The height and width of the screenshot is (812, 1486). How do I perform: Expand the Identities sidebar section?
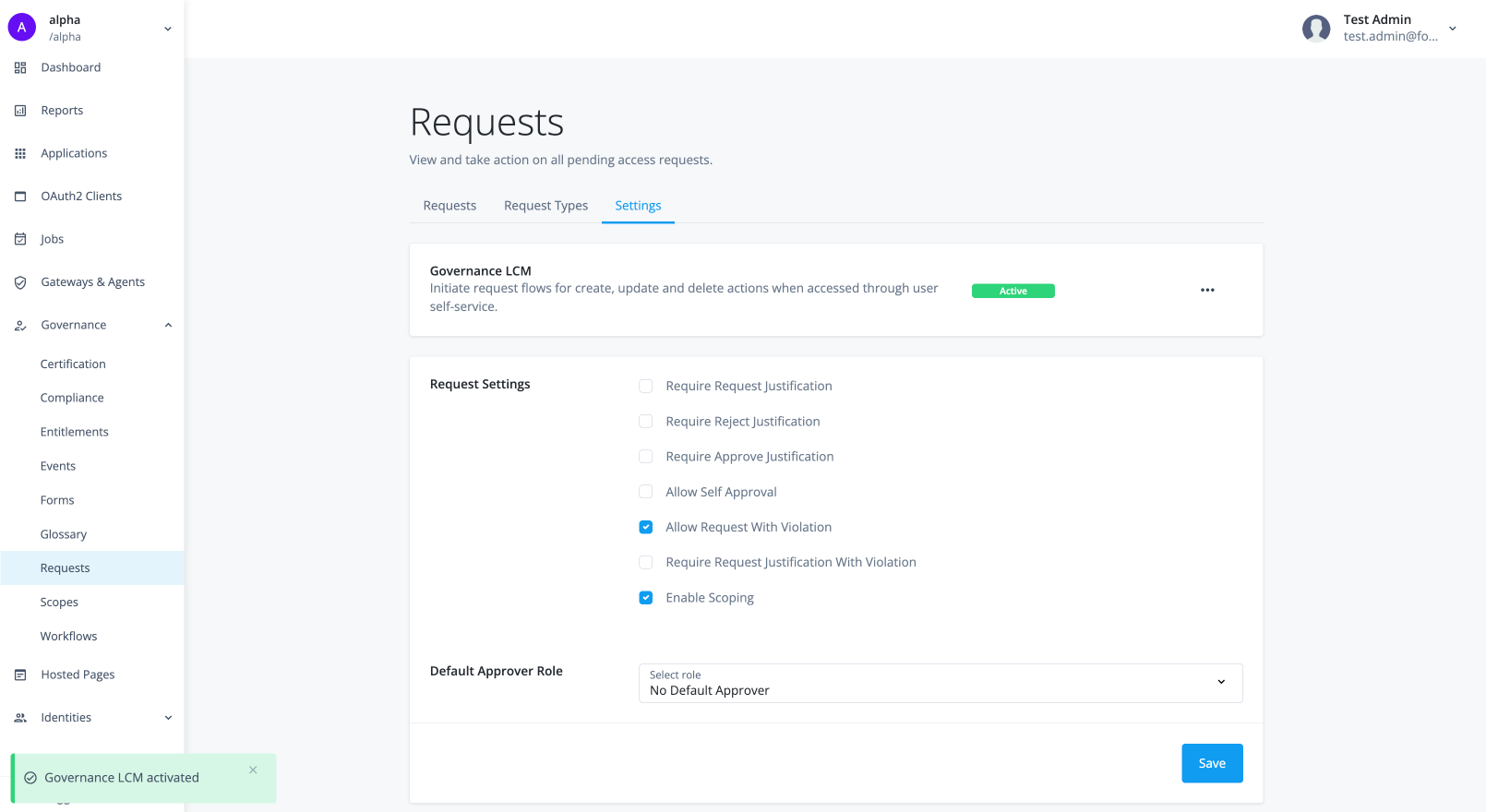pyautogui.click(x=168, y=718)
